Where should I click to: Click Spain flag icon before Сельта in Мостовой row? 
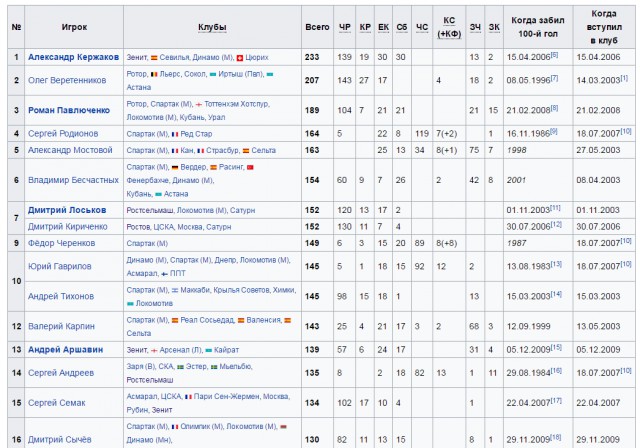click(x=246, y=151)
